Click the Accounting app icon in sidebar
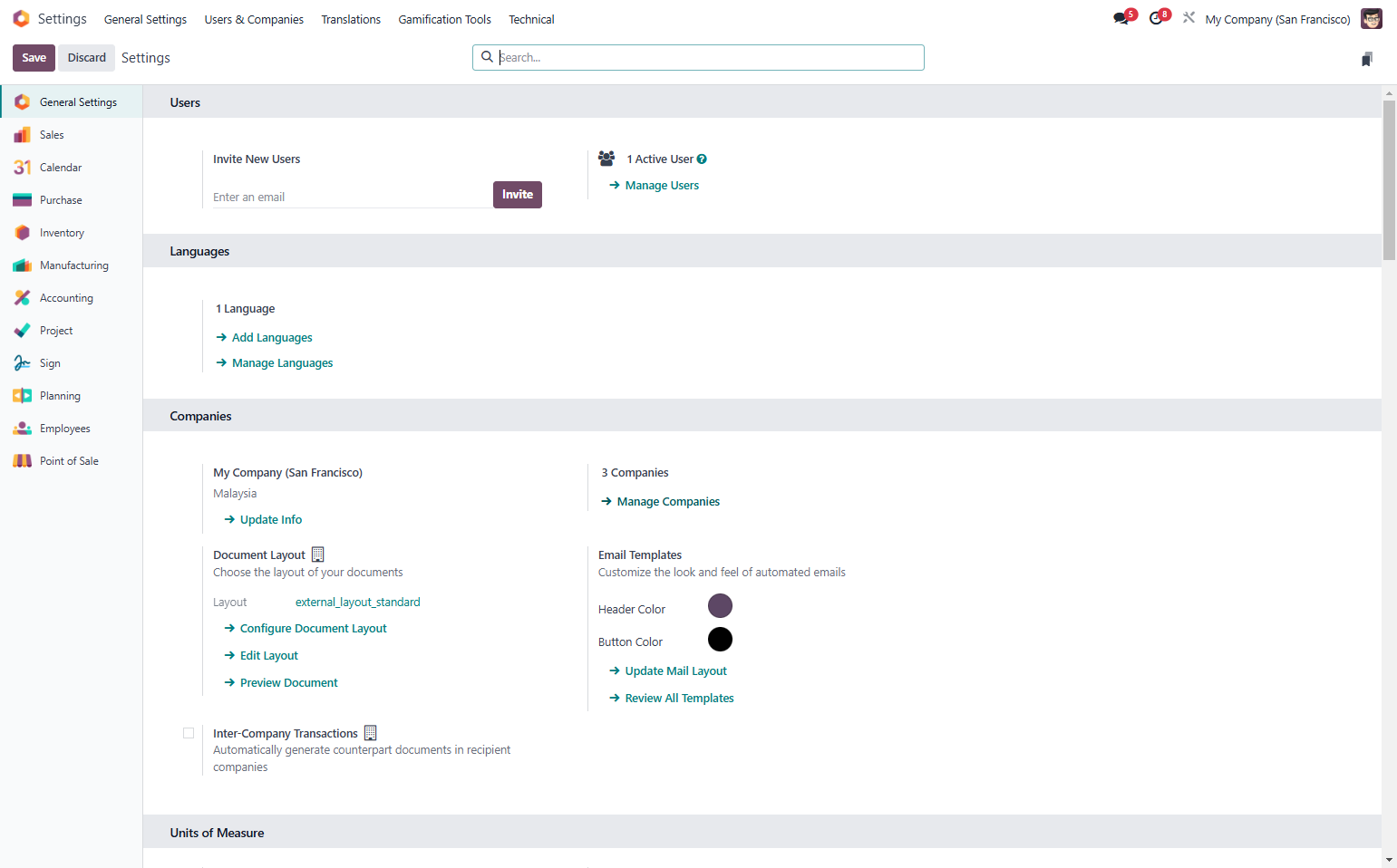This screenshot has height=868, width=1397. [x=22, y=298]
